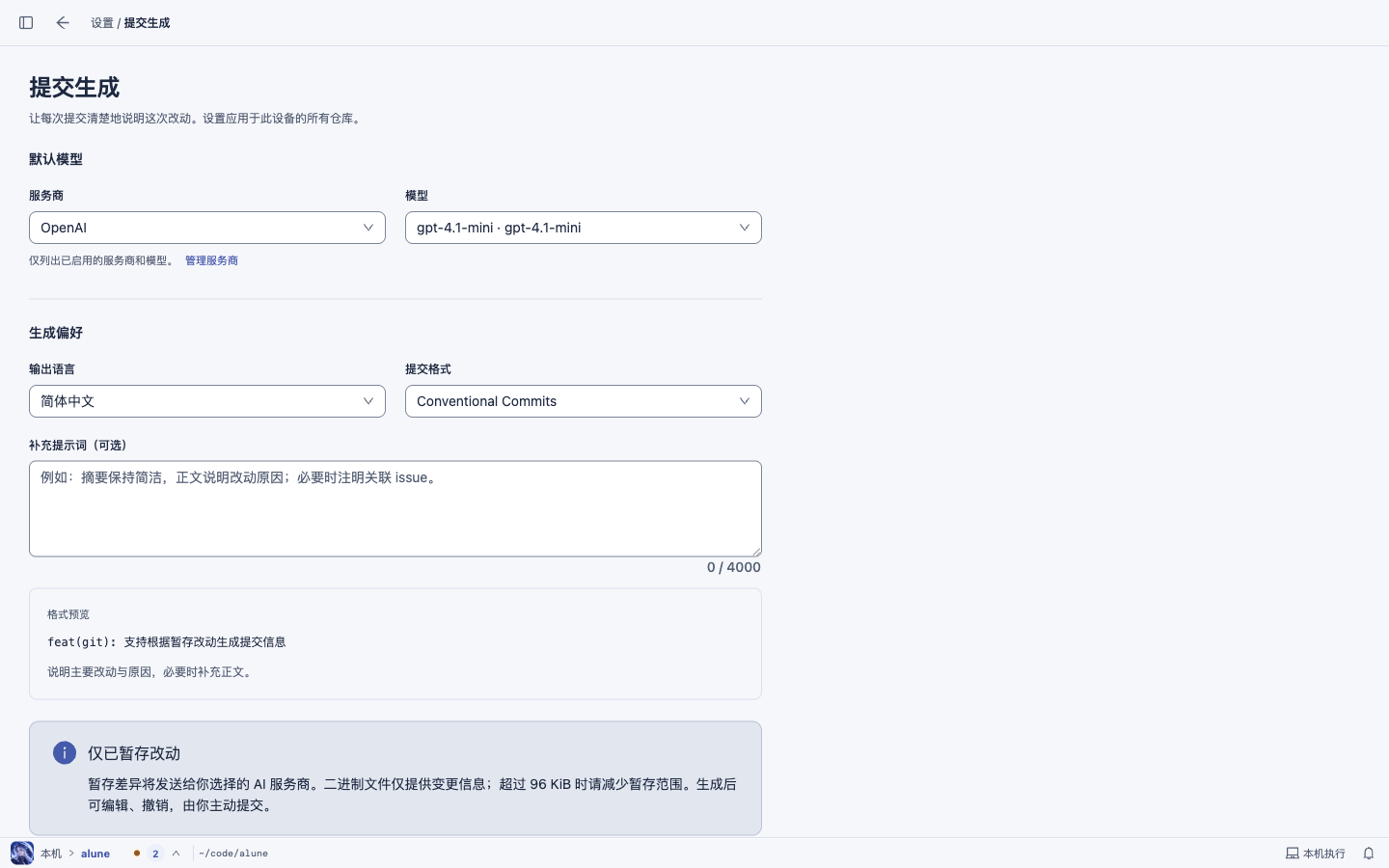Click the 提交生成 breadcrumb text

tap(147, 23)
